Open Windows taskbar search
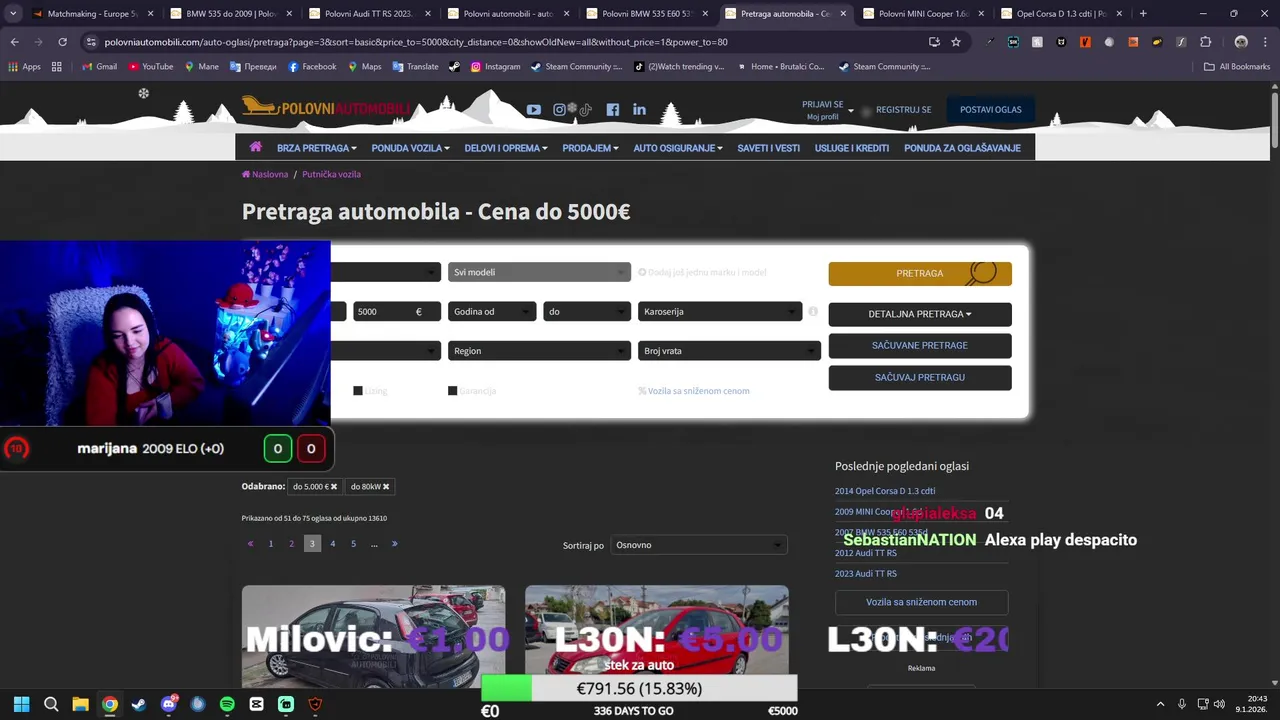 point(51,704)
